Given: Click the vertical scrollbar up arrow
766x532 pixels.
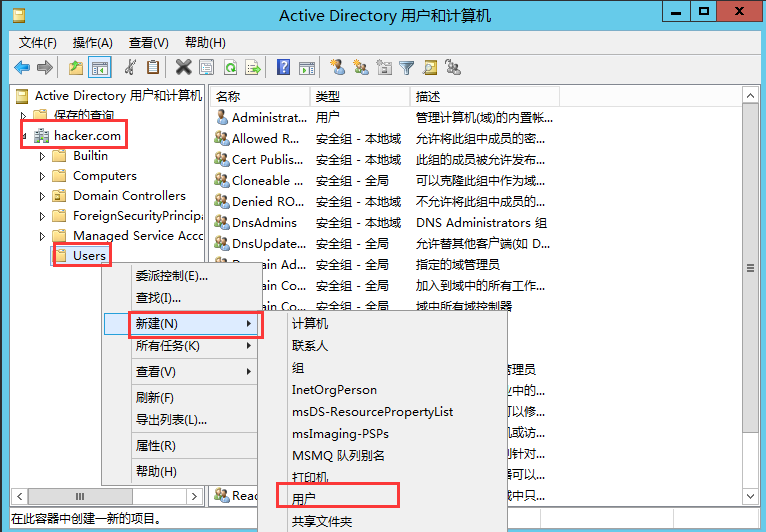Looking at the screenshot, I should point(750,96).
